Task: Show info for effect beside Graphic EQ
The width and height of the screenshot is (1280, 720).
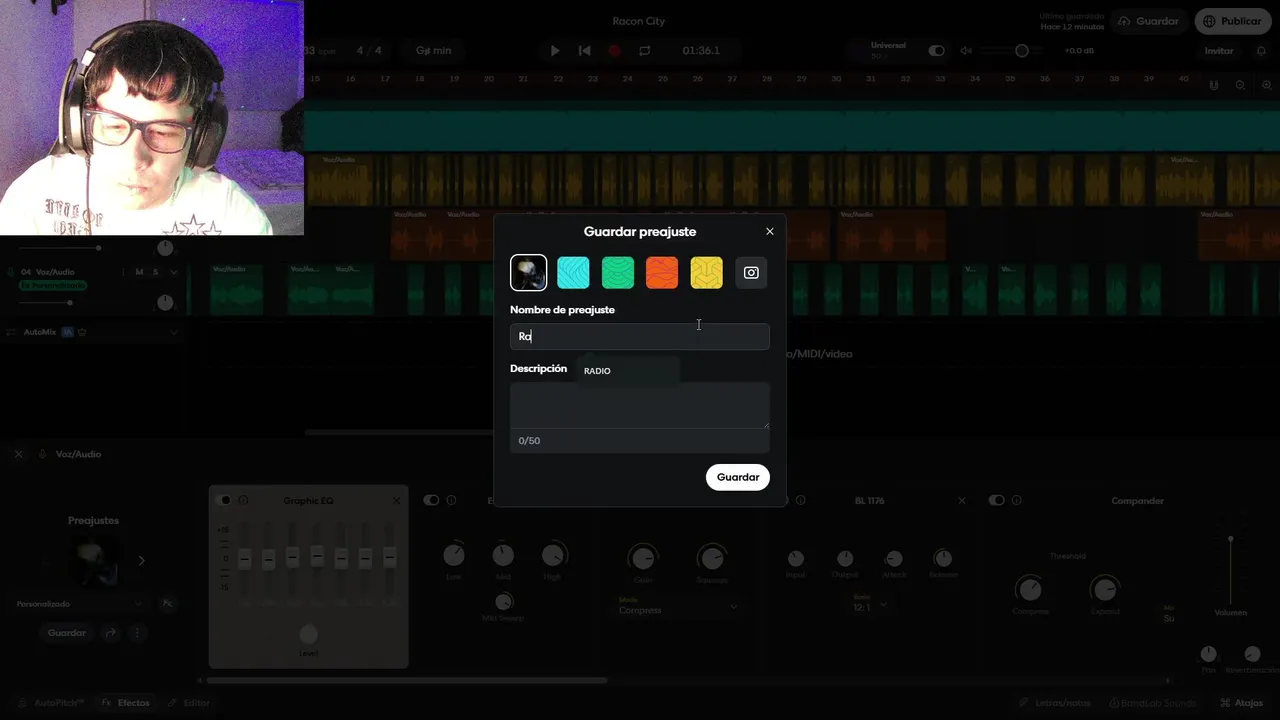Action: 451,500
